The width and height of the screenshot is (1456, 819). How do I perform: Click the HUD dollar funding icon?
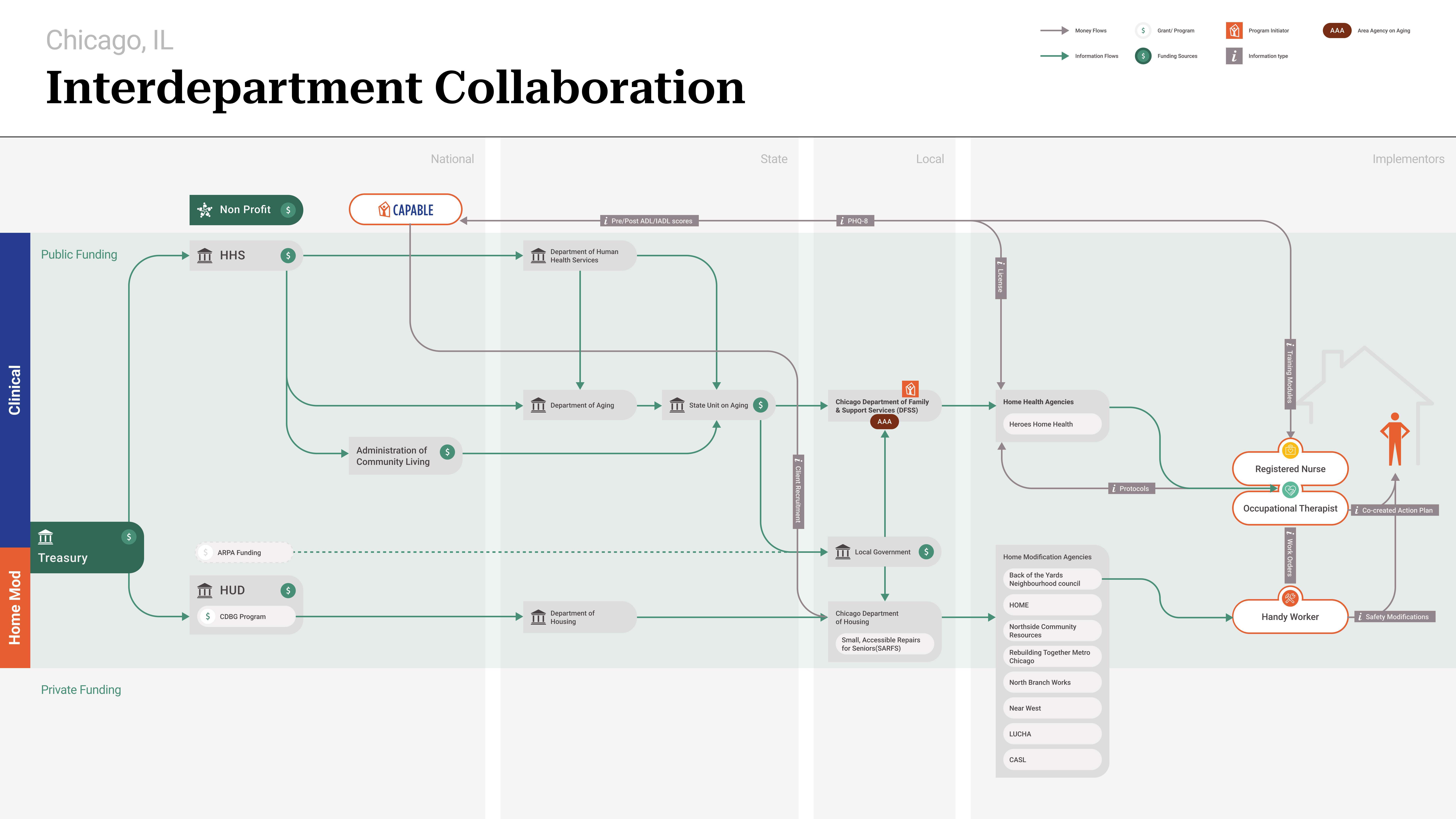[288, 591]
